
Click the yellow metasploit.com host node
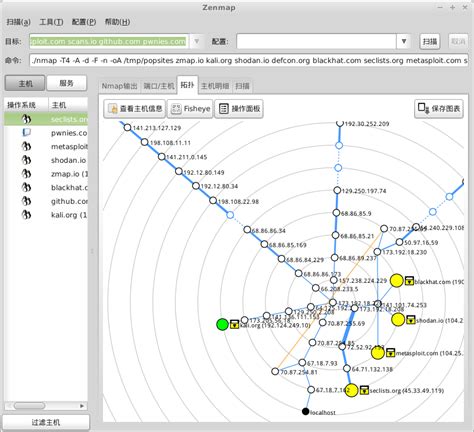pyautogui.click(x=378, y=353)
